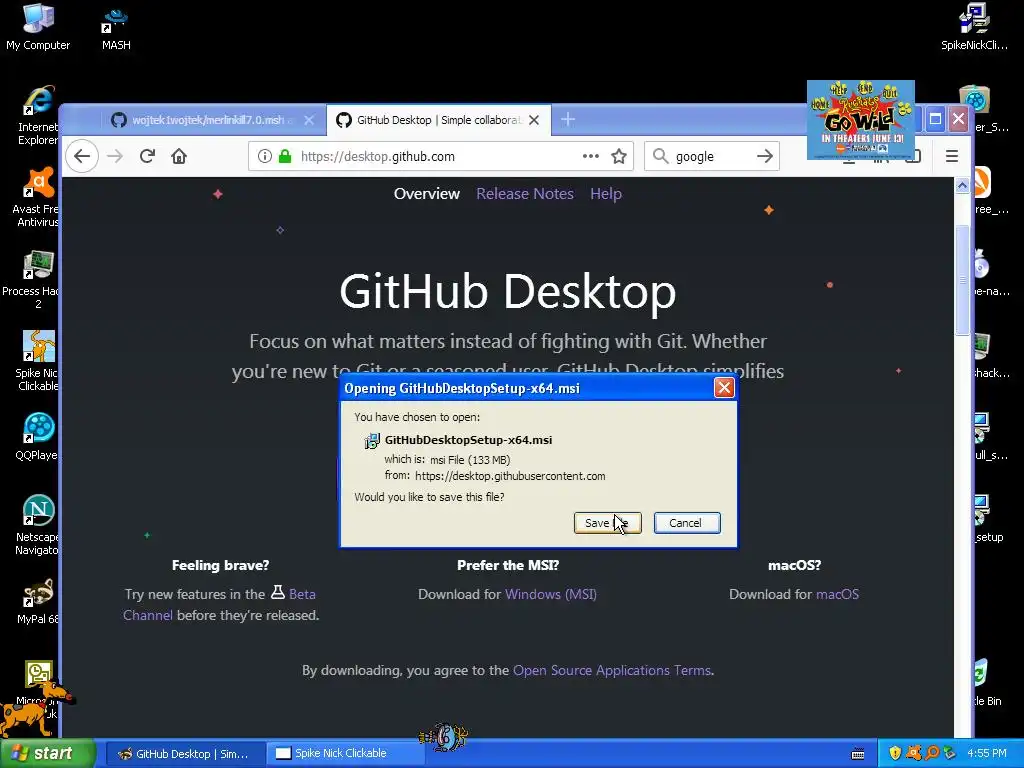Screen dimensions: 1024x768
Task: Go to the browser home page
Action: (179, 156)
